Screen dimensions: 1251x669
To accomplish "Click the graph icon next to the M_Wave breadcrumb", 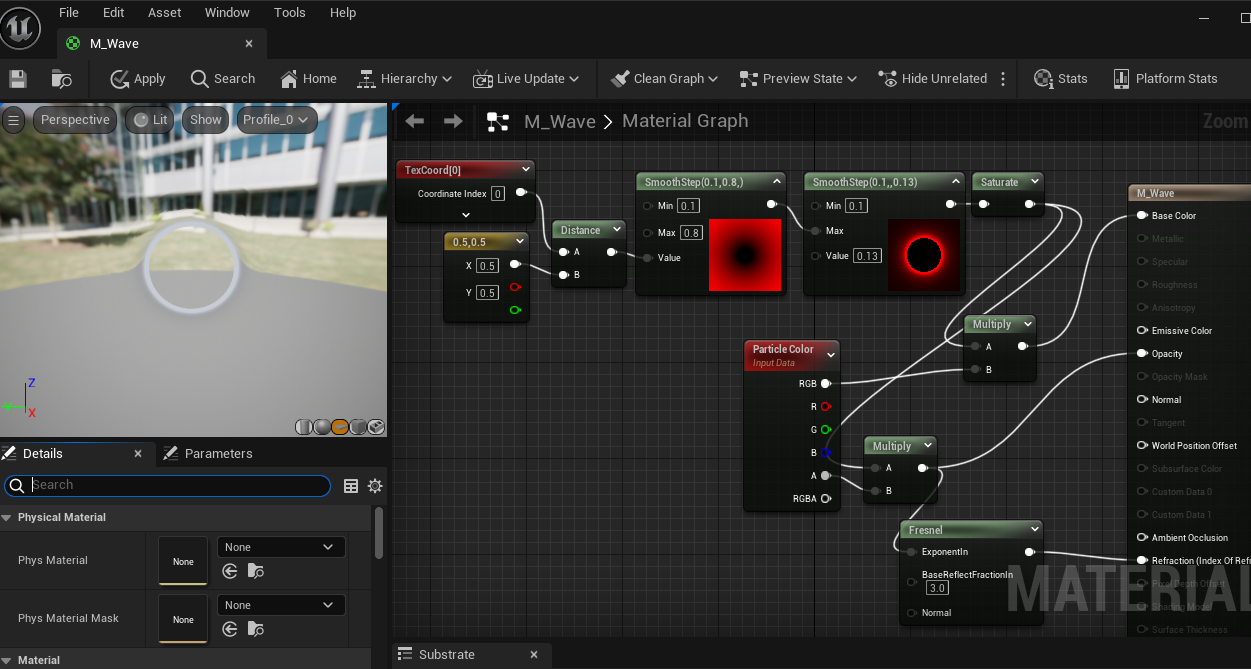I will tap(497, 122).
